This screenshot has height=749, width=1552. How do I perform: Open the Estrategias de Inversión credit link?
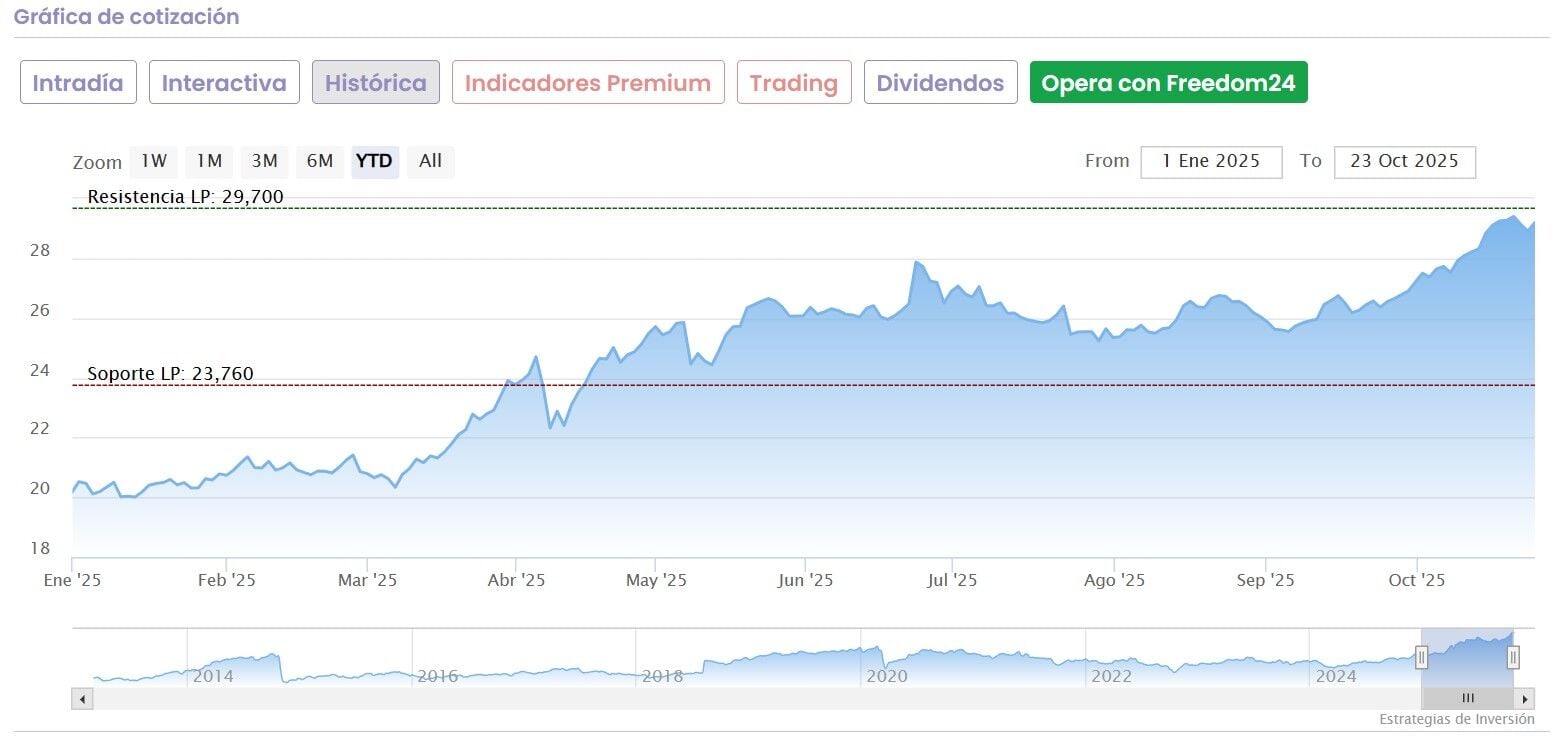tap(1456, 720)
